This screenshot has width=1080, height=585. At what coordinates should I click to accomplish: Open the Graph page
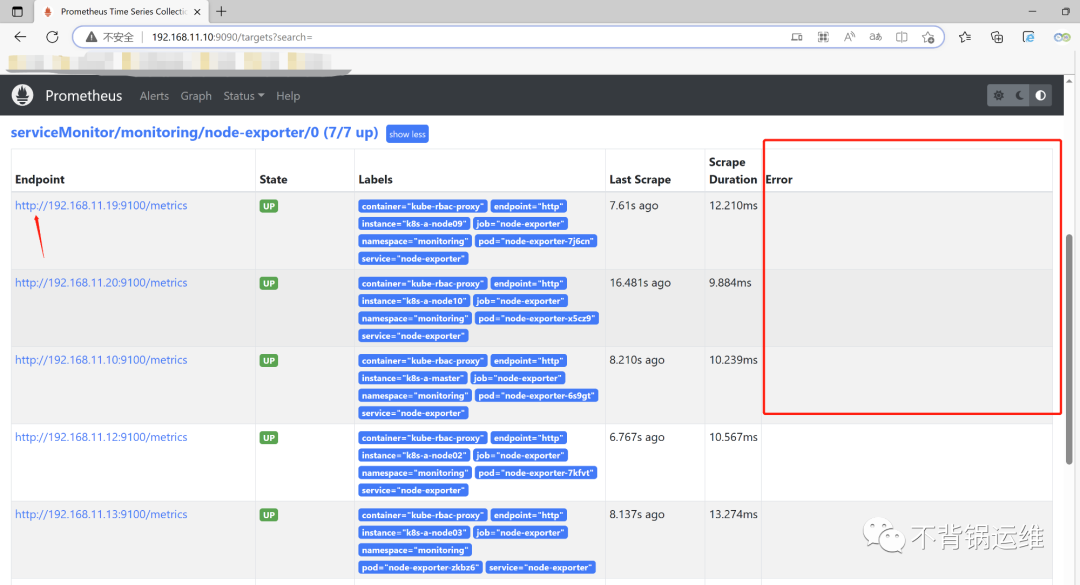196,96
